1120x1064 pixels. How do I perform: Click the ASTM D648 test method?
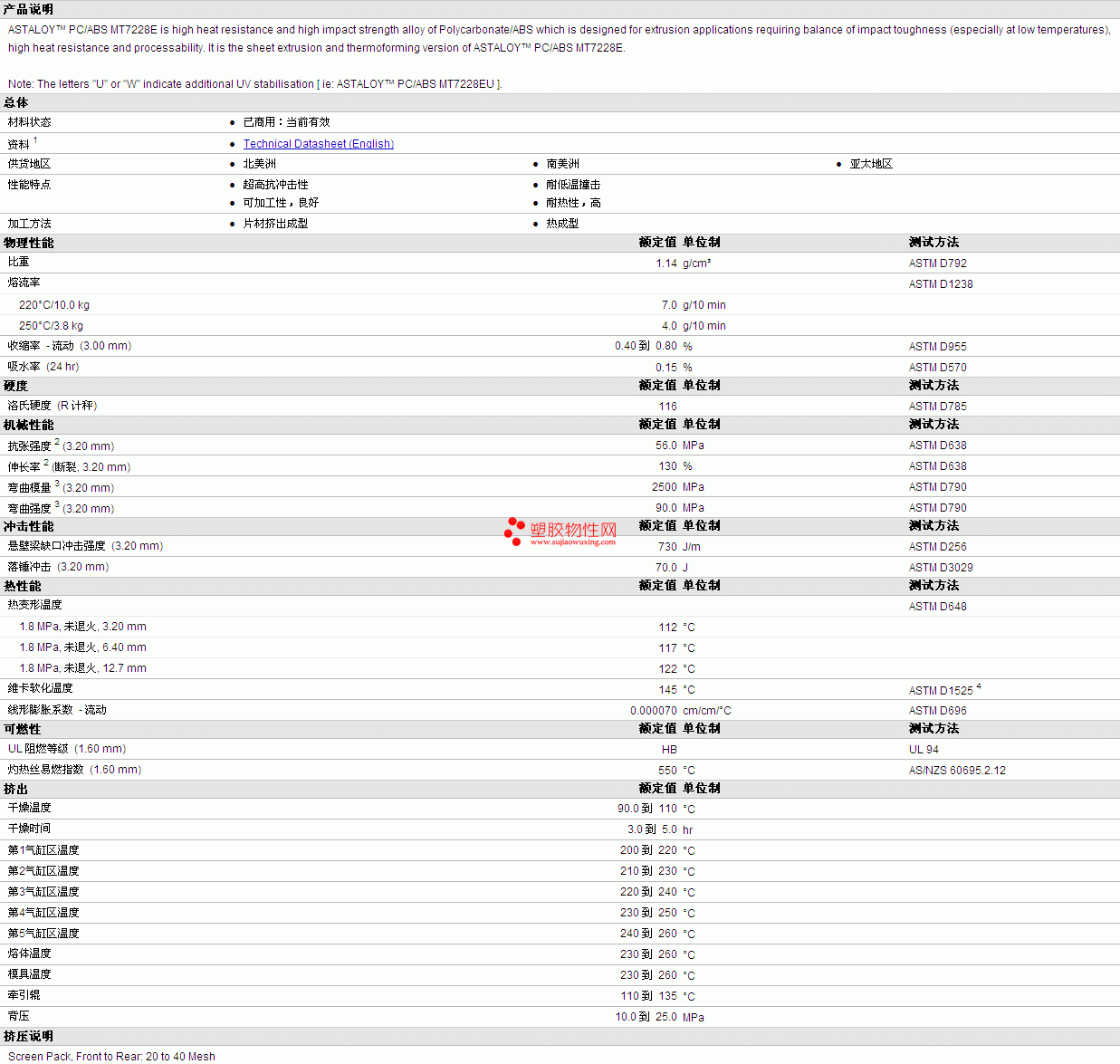tap(938, 607)
